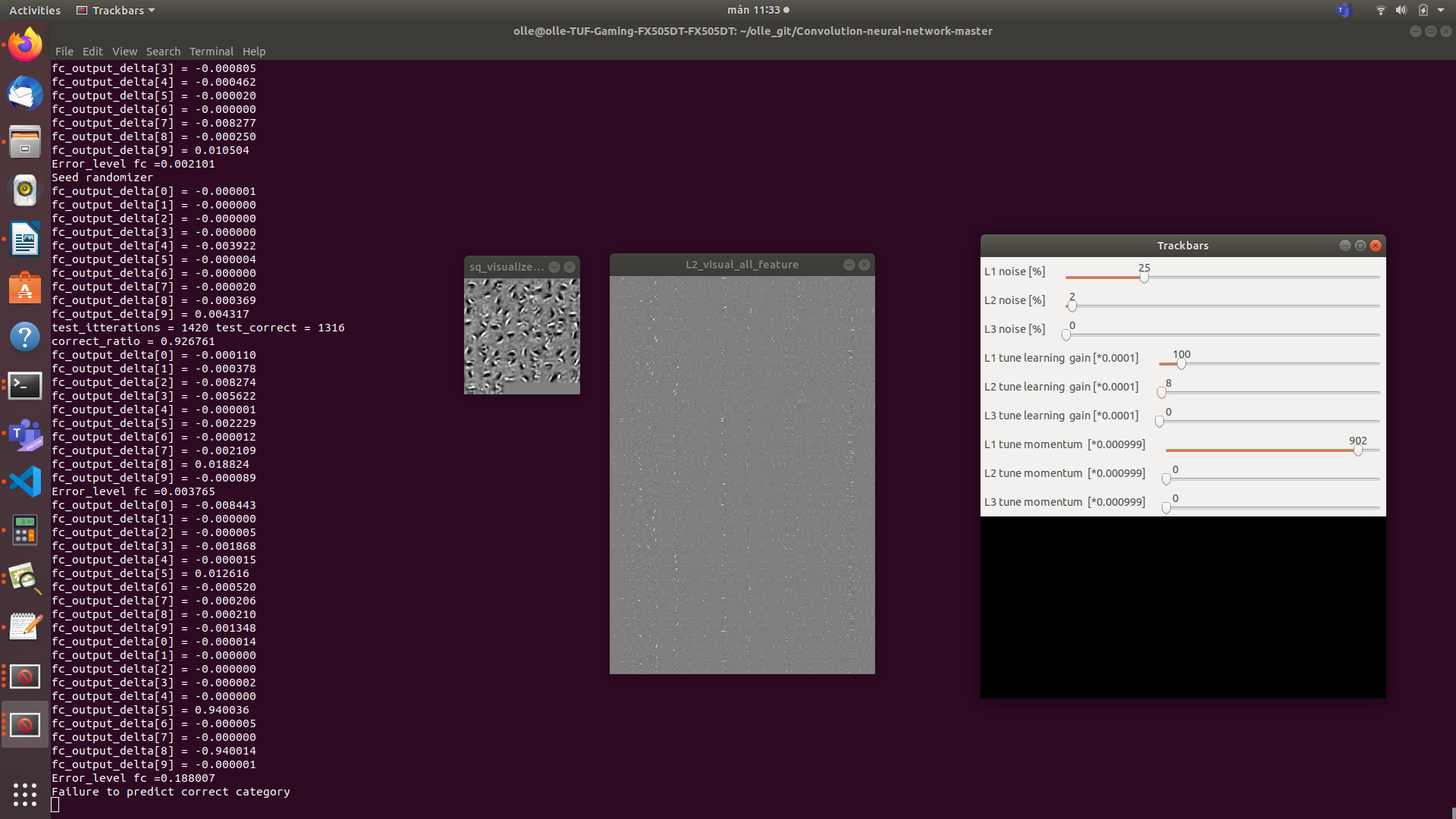Open the Help question mark icon
Screen dimensions: 1456x819
(25, 337)
